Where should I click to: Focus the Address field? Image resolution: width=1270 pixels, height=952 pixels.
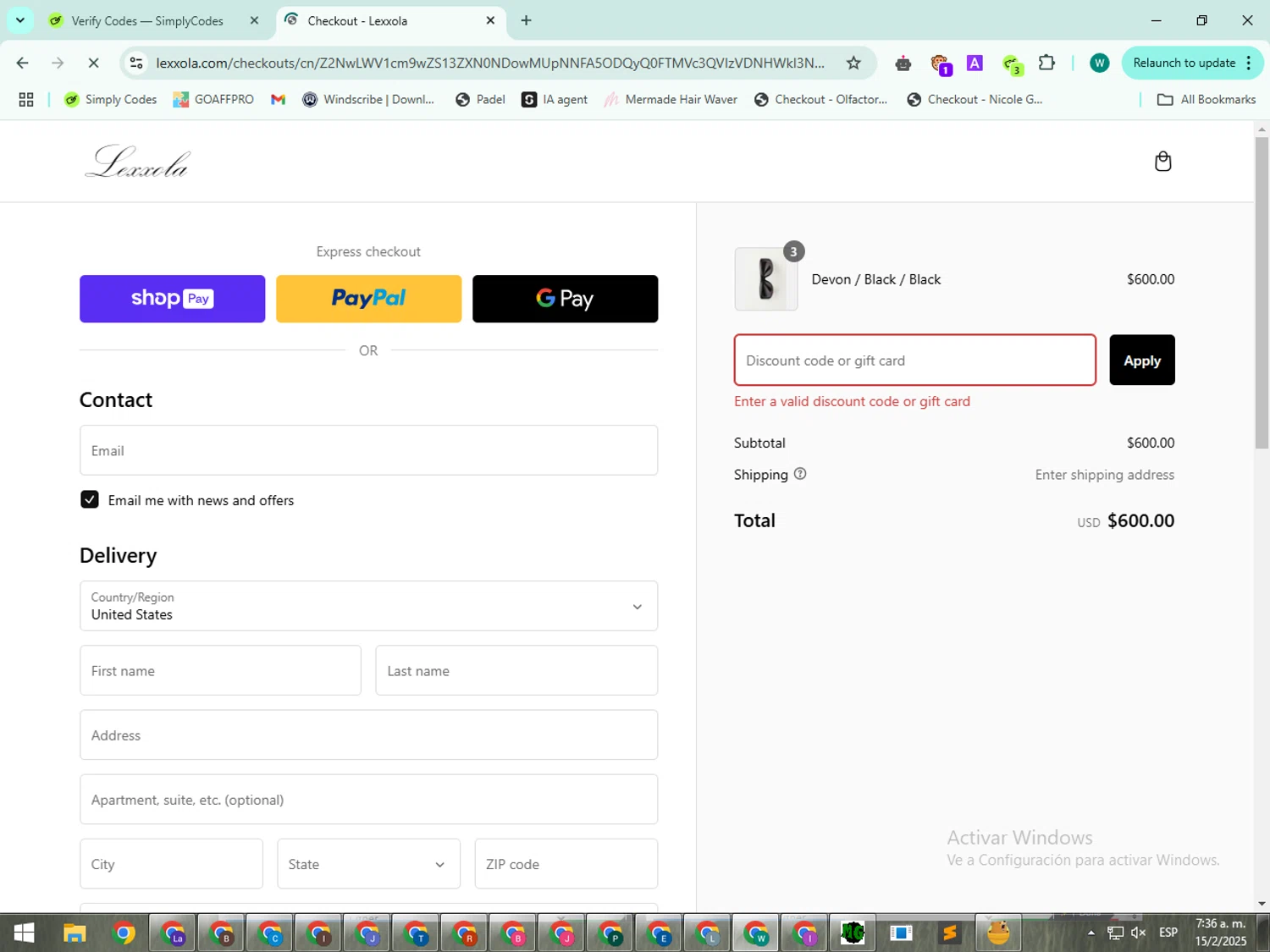368,735
